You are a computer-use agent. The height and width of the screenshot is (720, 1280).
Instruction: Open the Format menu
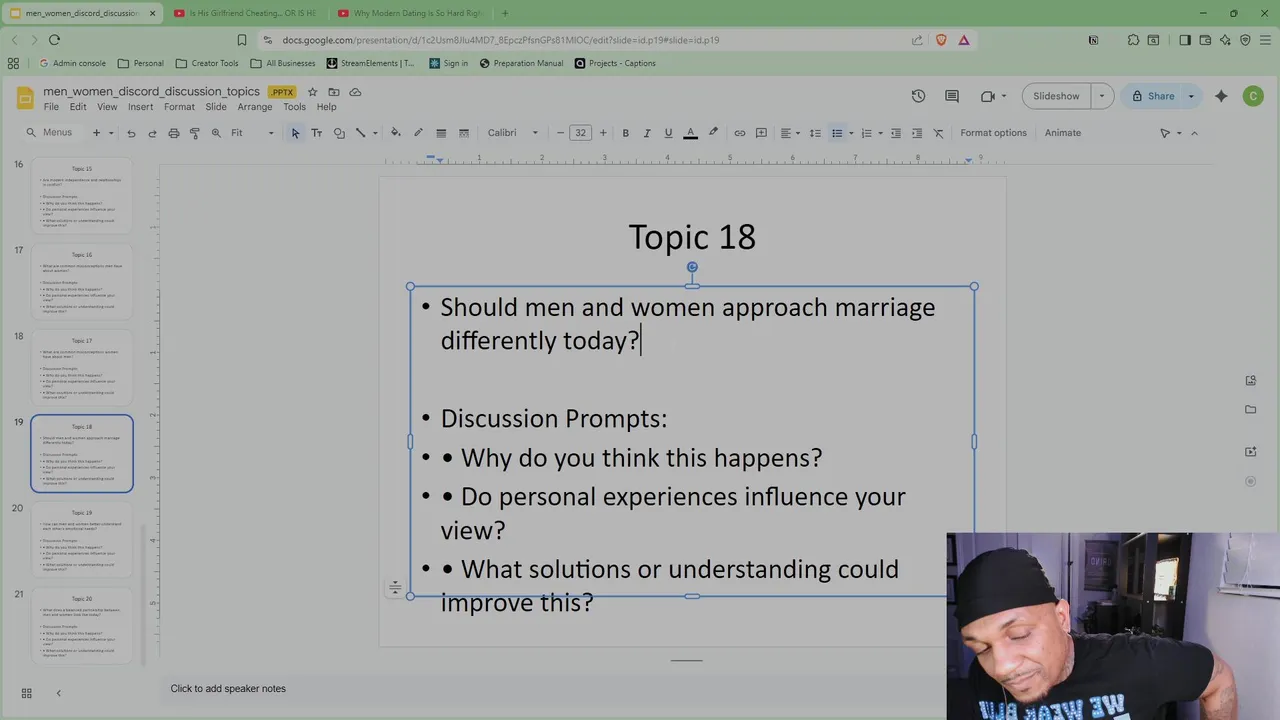pos(179,107)
